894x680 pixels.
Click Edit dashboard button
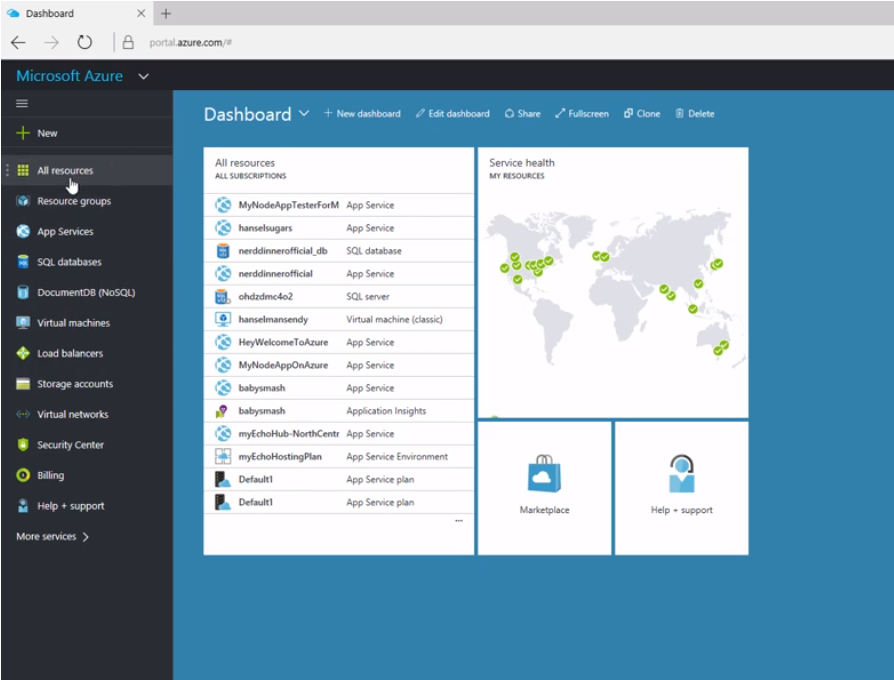(452, 113)
